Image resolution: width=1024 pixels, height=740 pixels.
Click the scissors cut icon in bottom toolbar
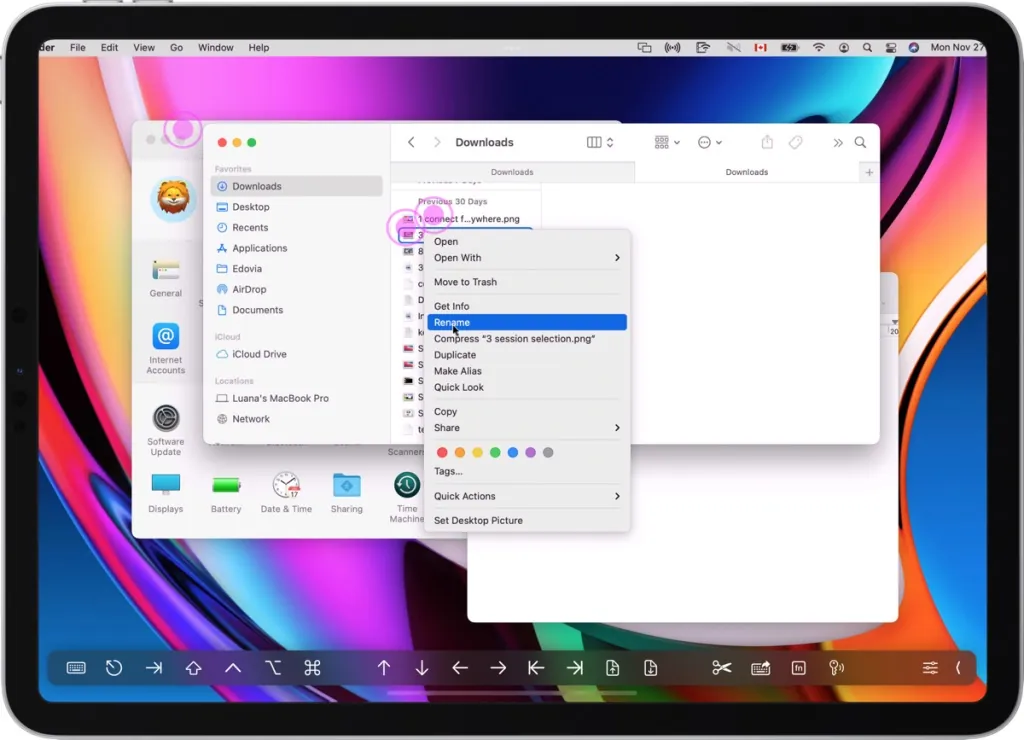tap(722, 668)
